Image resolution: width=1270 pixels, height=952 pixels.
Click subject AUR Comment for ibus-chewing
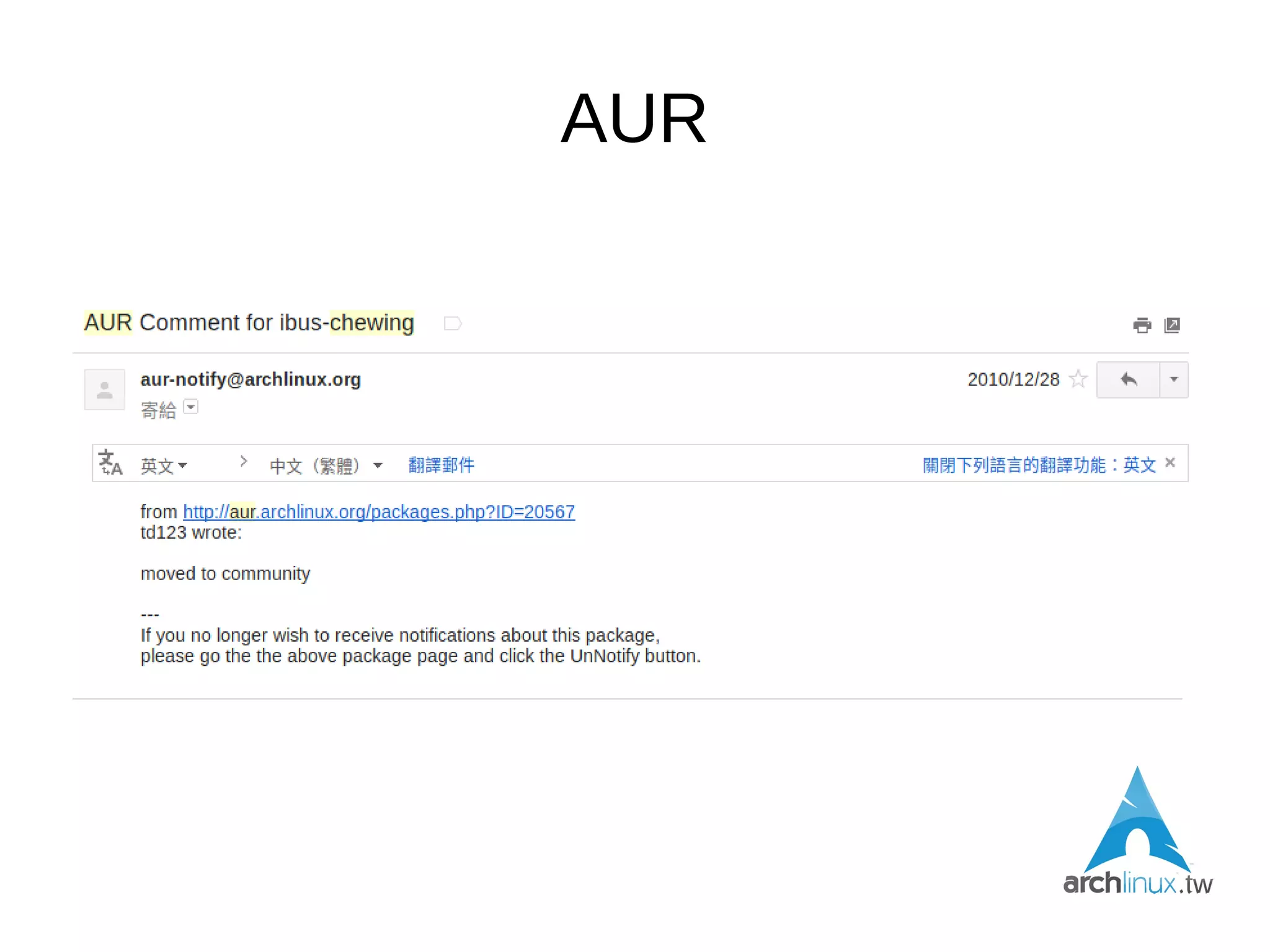[249, 323]
